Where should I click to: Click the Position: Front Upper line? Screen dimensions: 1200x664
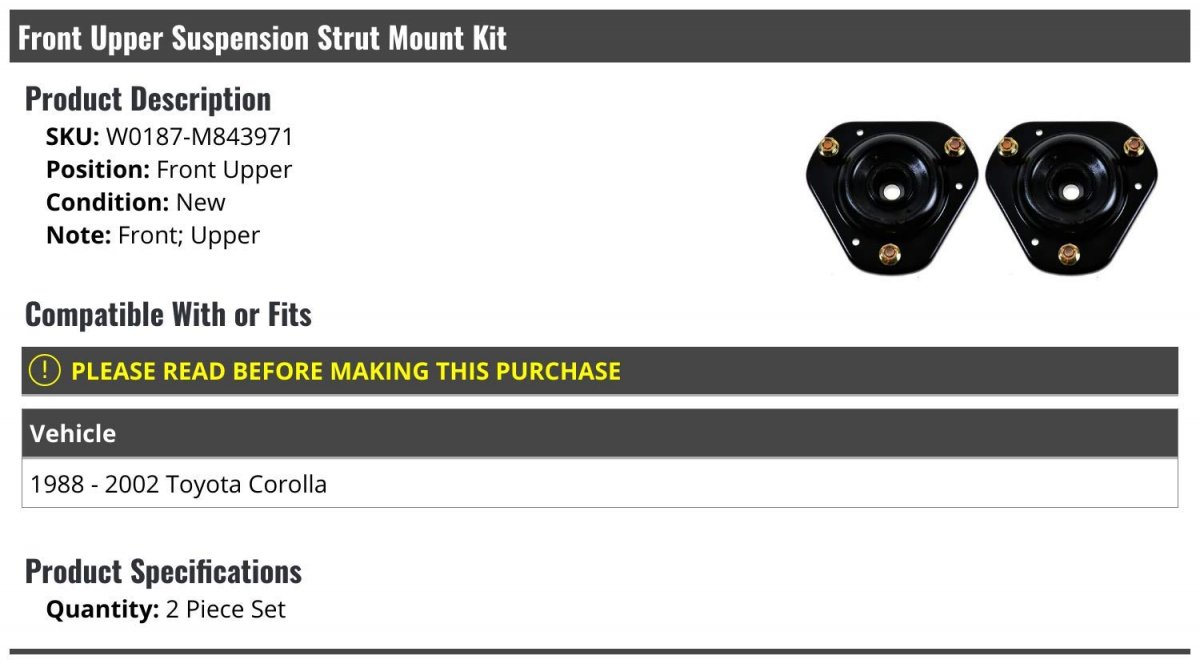pos(169,170)
